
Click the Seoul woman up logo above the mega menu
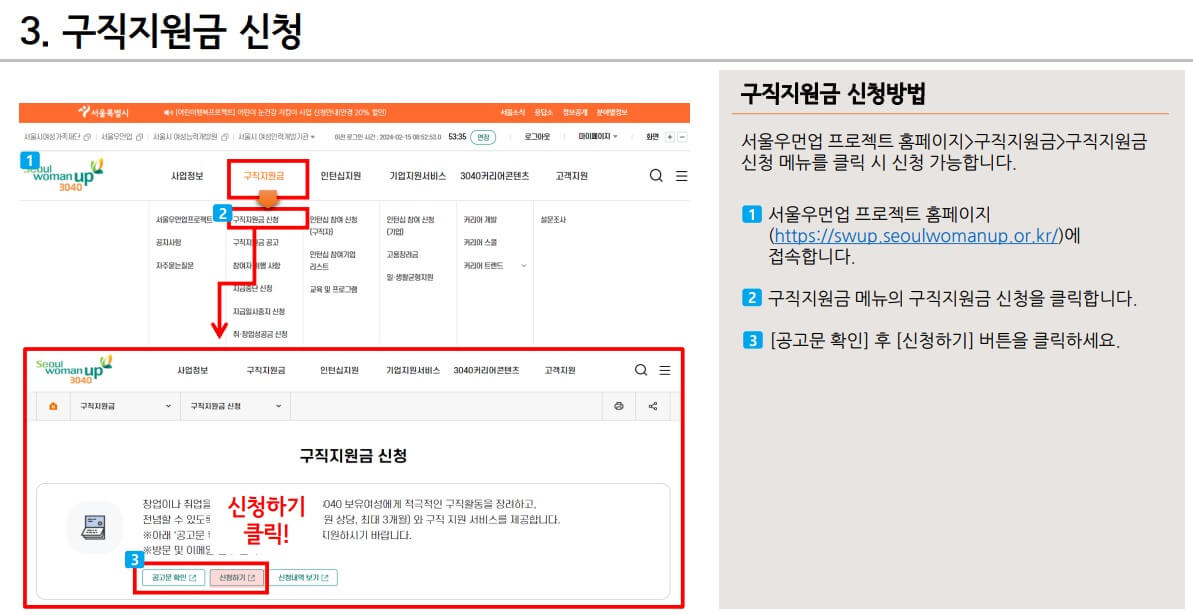point(65,174)
